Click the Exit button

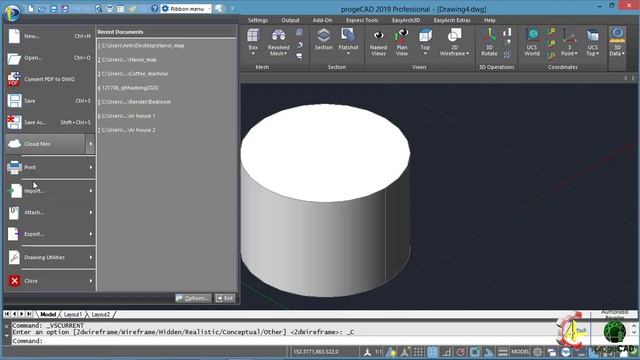click(x=225, y=298)
